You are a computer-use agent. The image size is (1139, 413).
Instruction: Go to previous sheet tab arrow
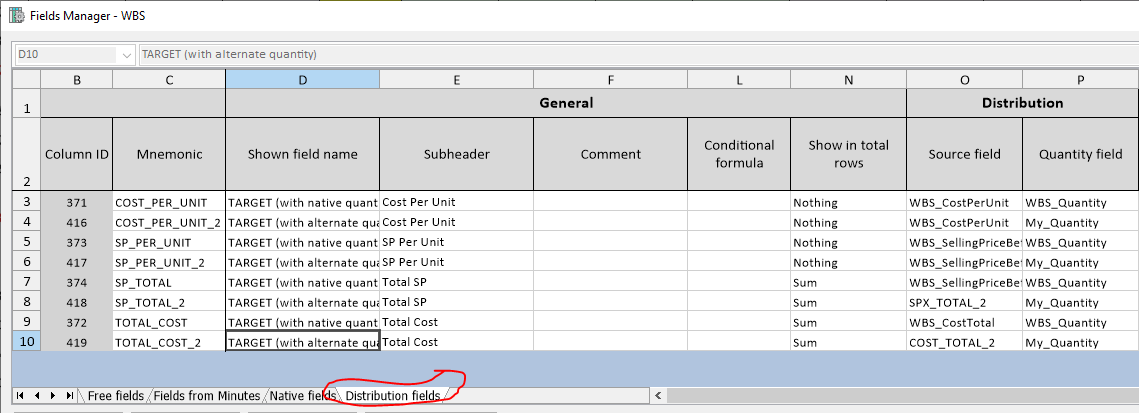click(x=36, y=396)
